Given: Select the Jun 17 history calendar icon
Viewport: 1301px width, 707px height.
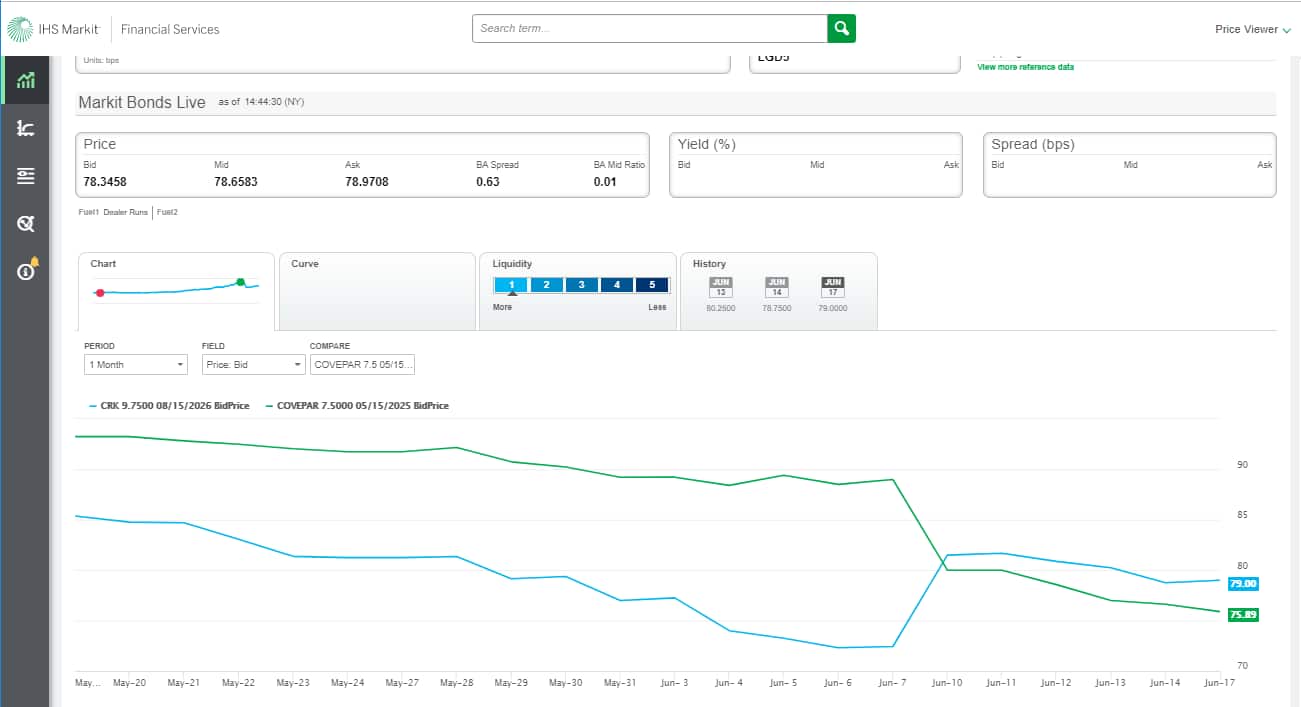Looking at the screenshot, I should click(833, 287).
